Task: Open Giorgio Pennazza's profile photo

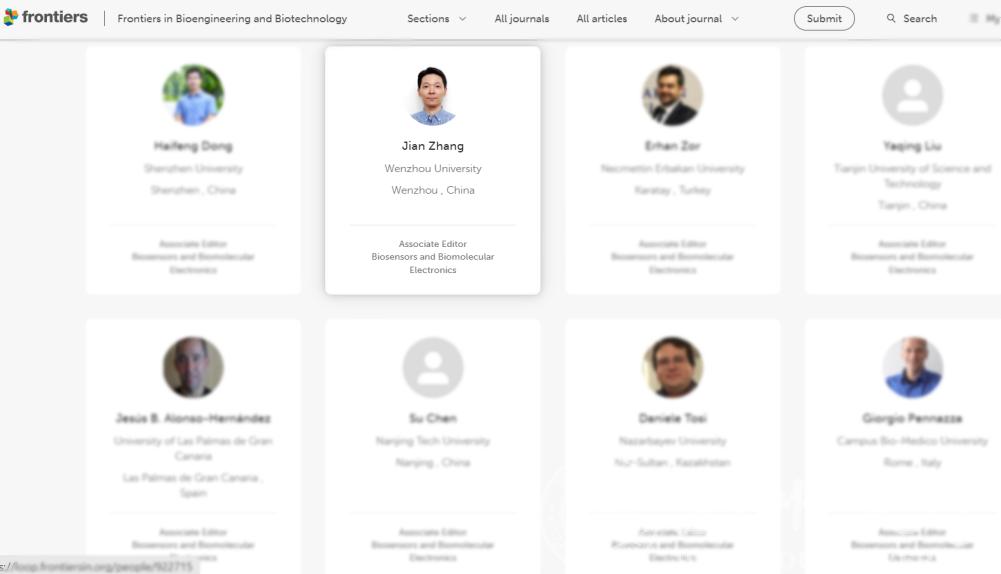Action: coord(912,367)
